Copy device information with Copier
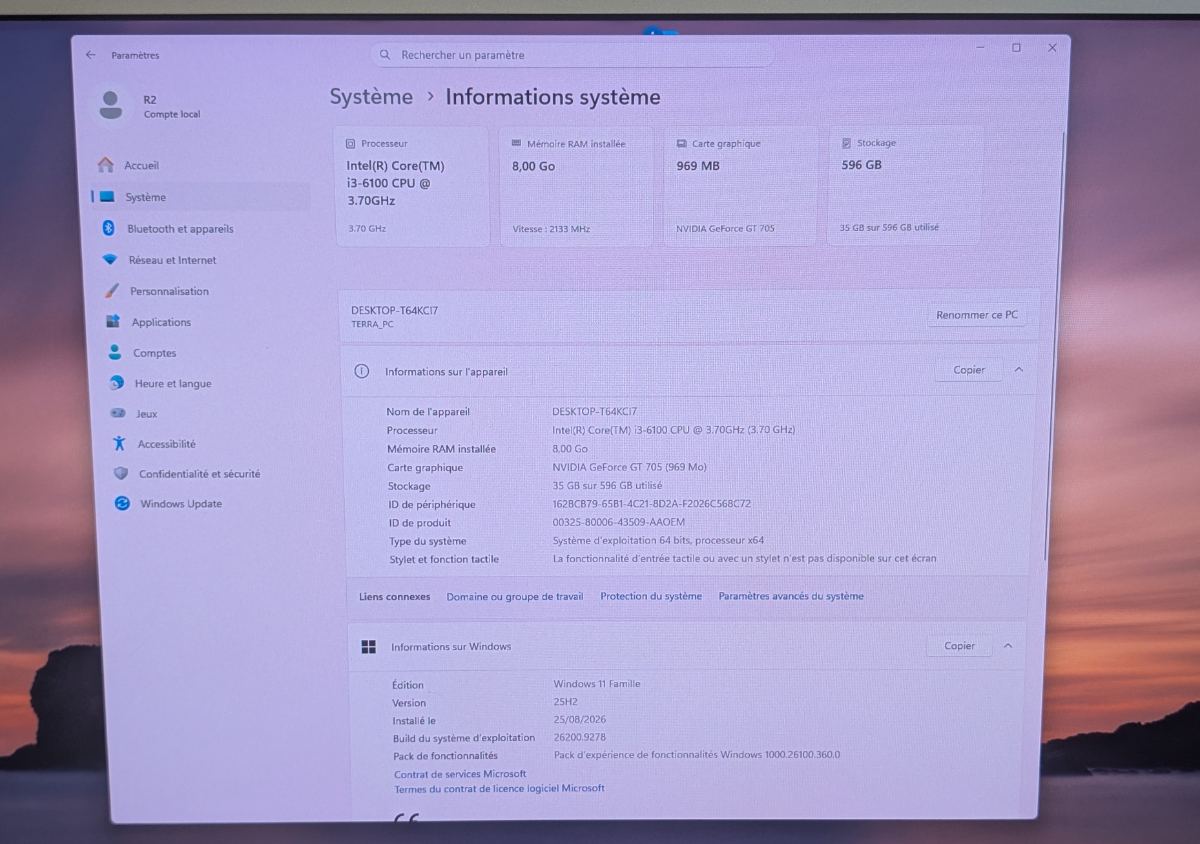Screen dimensions: 1200x844 969,370
